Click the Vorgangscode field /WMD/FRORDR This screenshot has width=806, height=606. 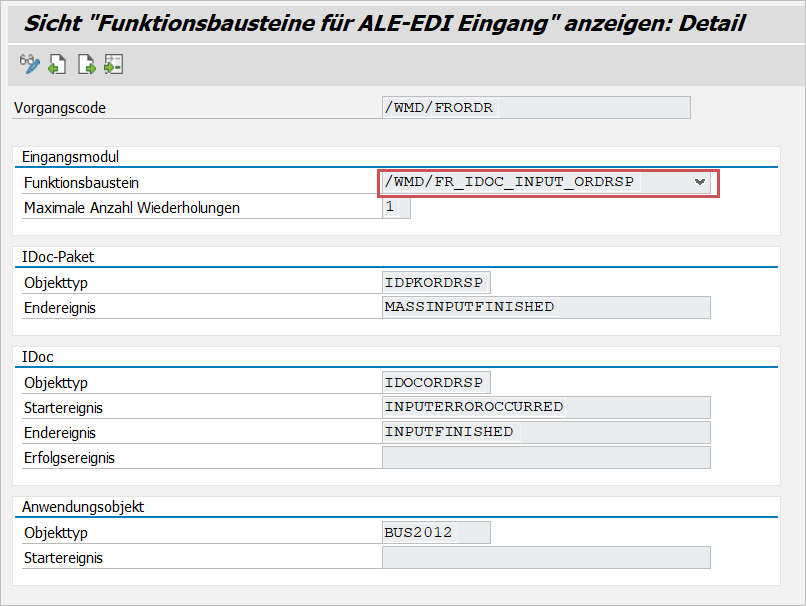click(536, 108)
